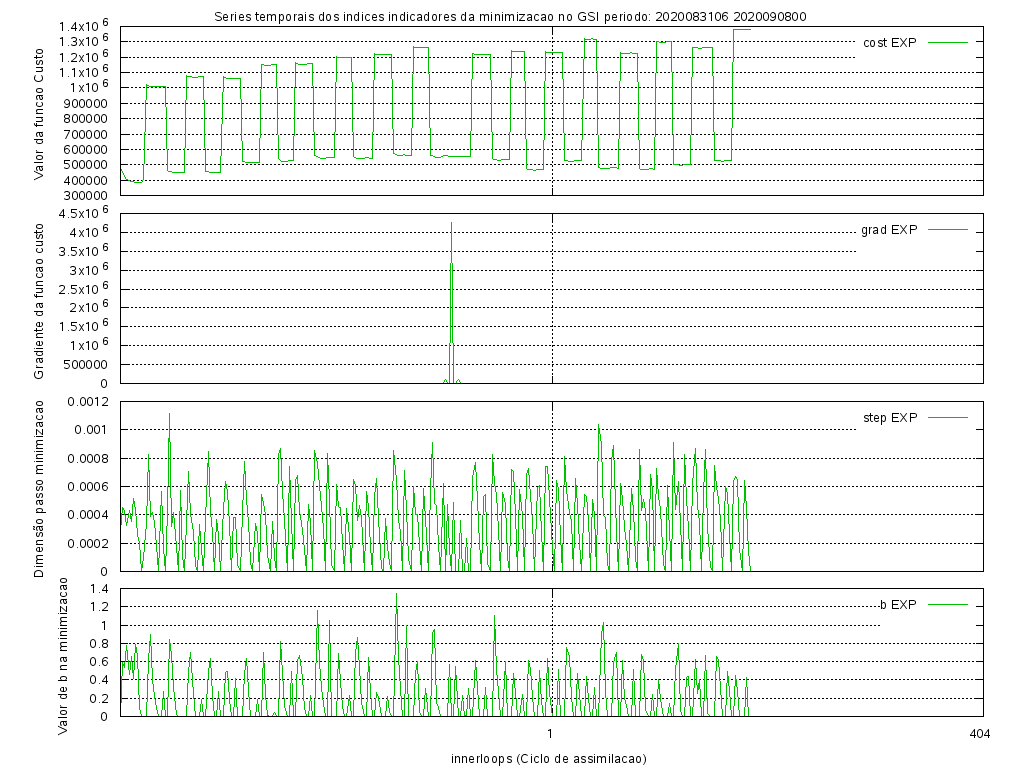
Task: Select the 'b EXP' legend label
Action: [898, 605]
